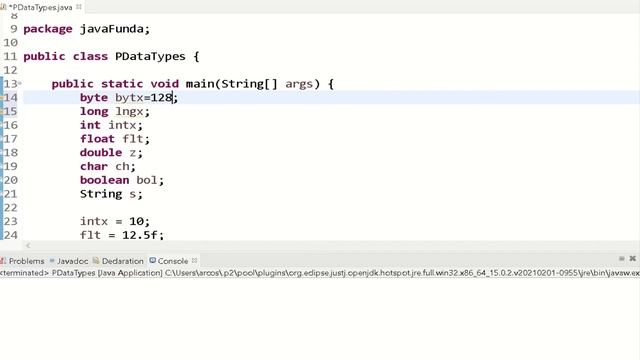Click the class name PDataTypes on line 11
The width and height of the screenshot is (640, 360).
click(x=150, y=56)
